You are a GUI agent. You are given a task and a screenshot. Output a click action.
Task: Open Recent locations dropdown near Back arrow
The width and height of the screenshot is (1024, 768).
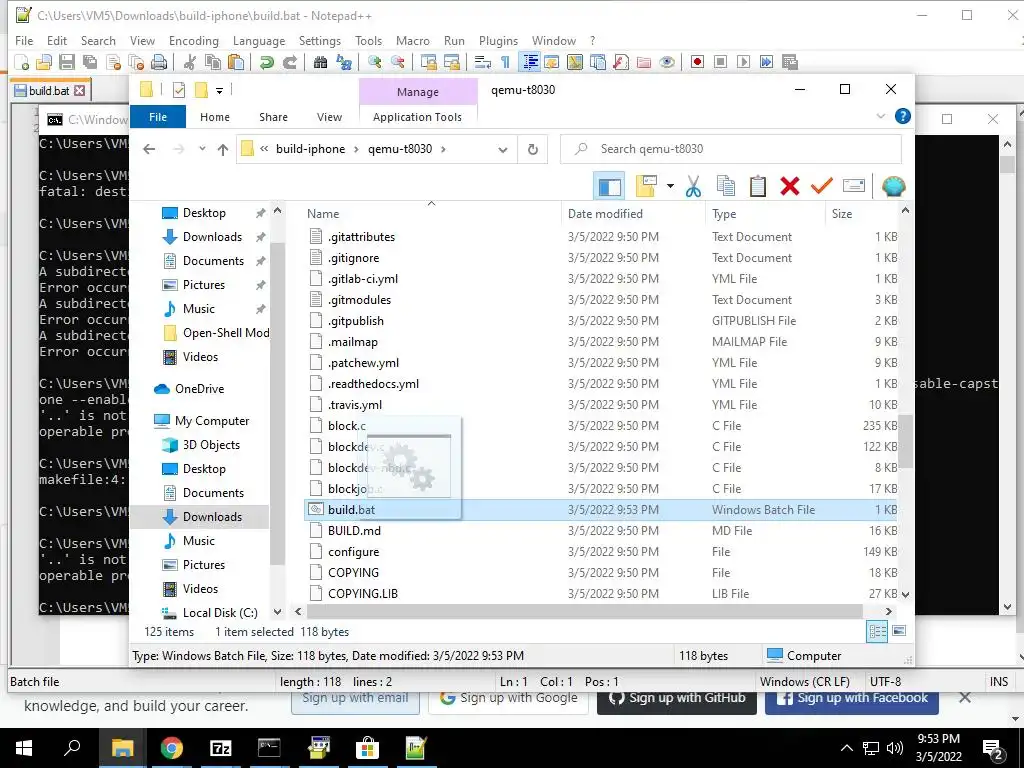click(202, 149)
